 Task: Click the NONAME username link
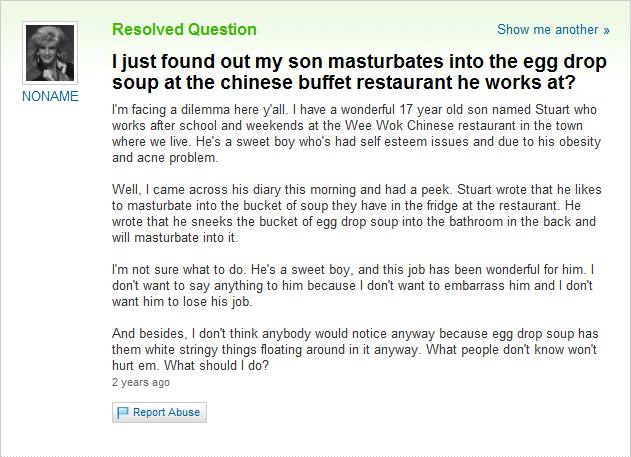pyautogui.click(x=49, y=100)
